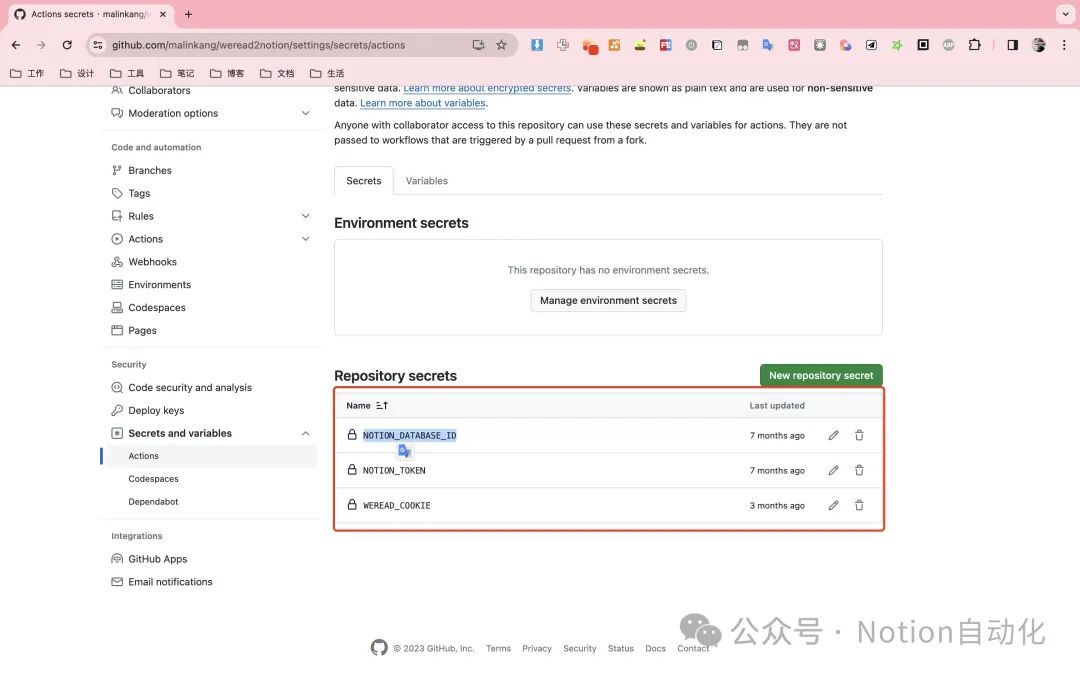Viewport: 1080px width, 675px height.
Task: Click the translate popup icon under NOTION_DATABASE_ID
Action: [405, 451]
